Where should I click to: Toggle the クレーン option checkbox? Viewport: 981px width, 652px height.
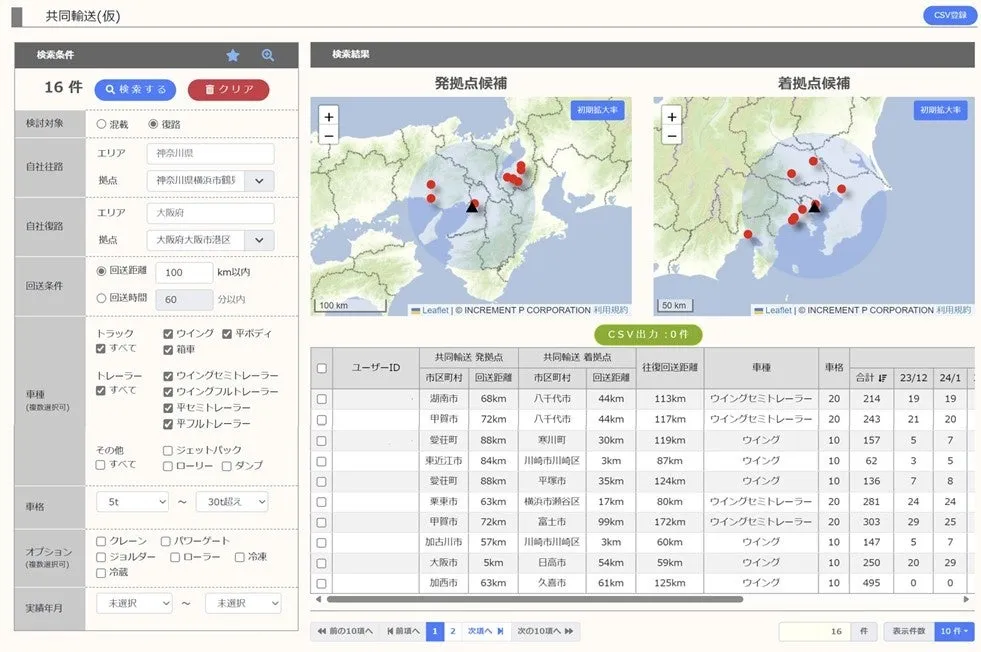pos(102,541)
